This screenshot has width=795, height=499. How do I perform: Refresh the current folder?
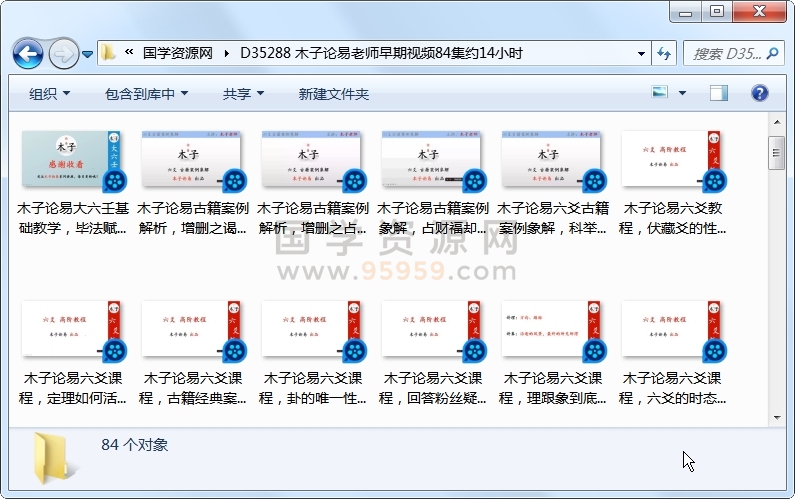[664, 53]
